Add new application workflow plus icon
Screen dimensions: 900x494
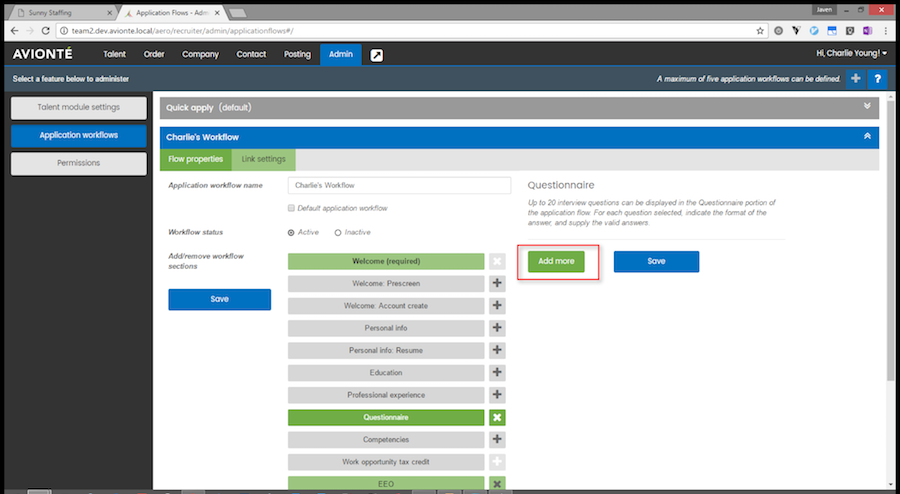(x=855, y=79)
